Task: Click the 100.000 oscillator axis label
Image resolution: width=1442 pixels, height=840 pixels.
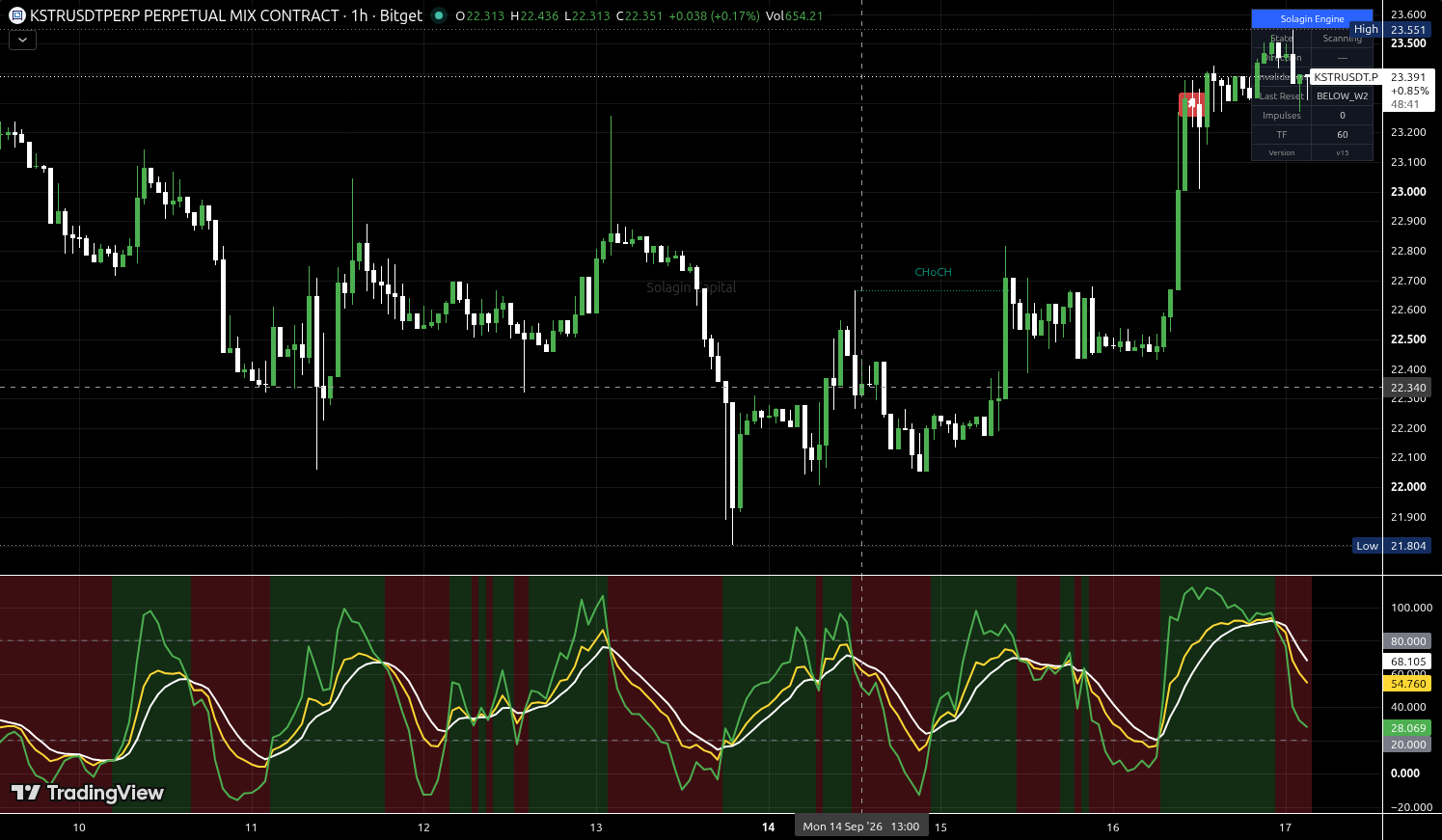Action: point(1411,608)
